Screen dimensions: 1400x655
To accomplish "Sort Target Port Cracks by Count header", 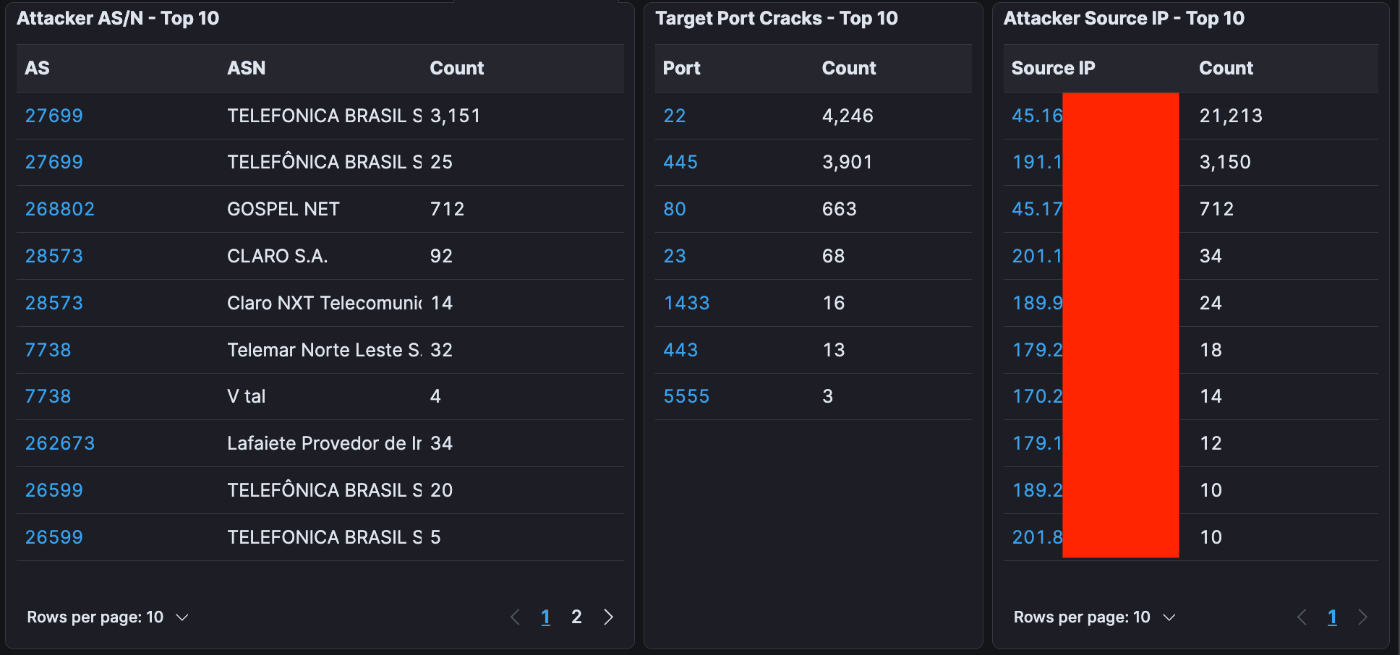I will [849, 68].
